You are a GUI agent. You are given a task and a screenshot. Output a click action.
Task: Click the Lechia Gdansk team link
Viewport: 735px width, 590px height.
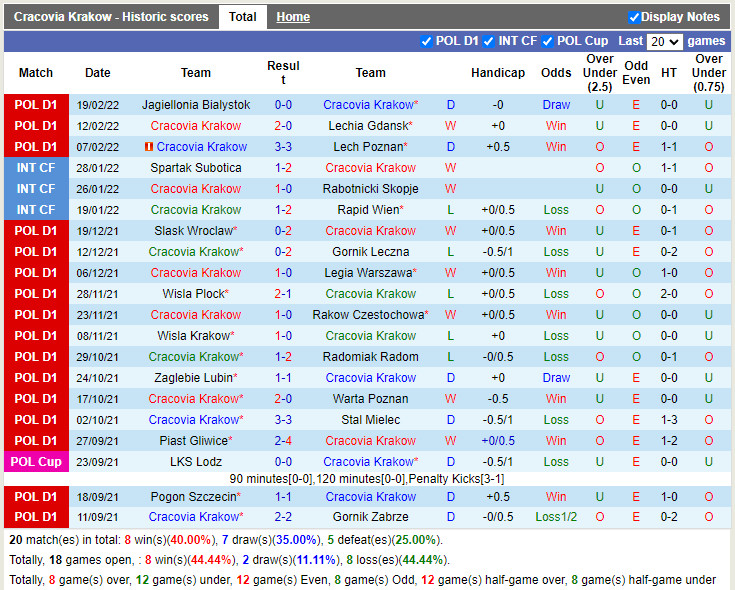(368, 126)
